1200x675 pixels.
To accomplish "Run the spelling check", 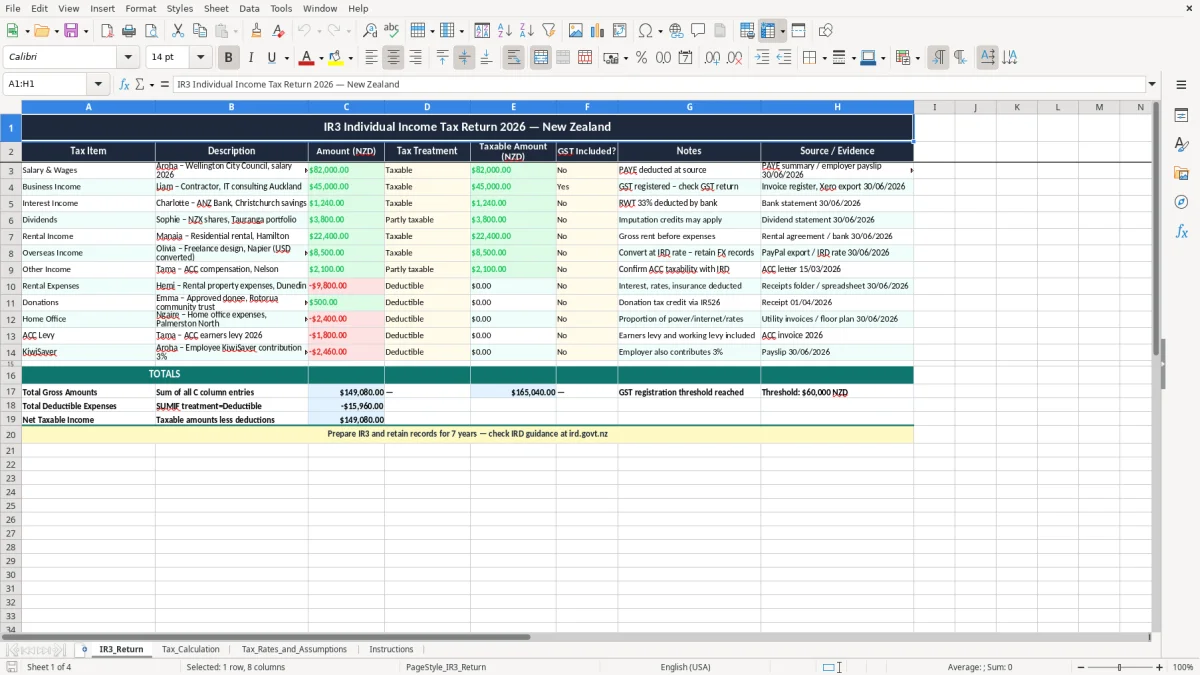I will pos(392,31).
